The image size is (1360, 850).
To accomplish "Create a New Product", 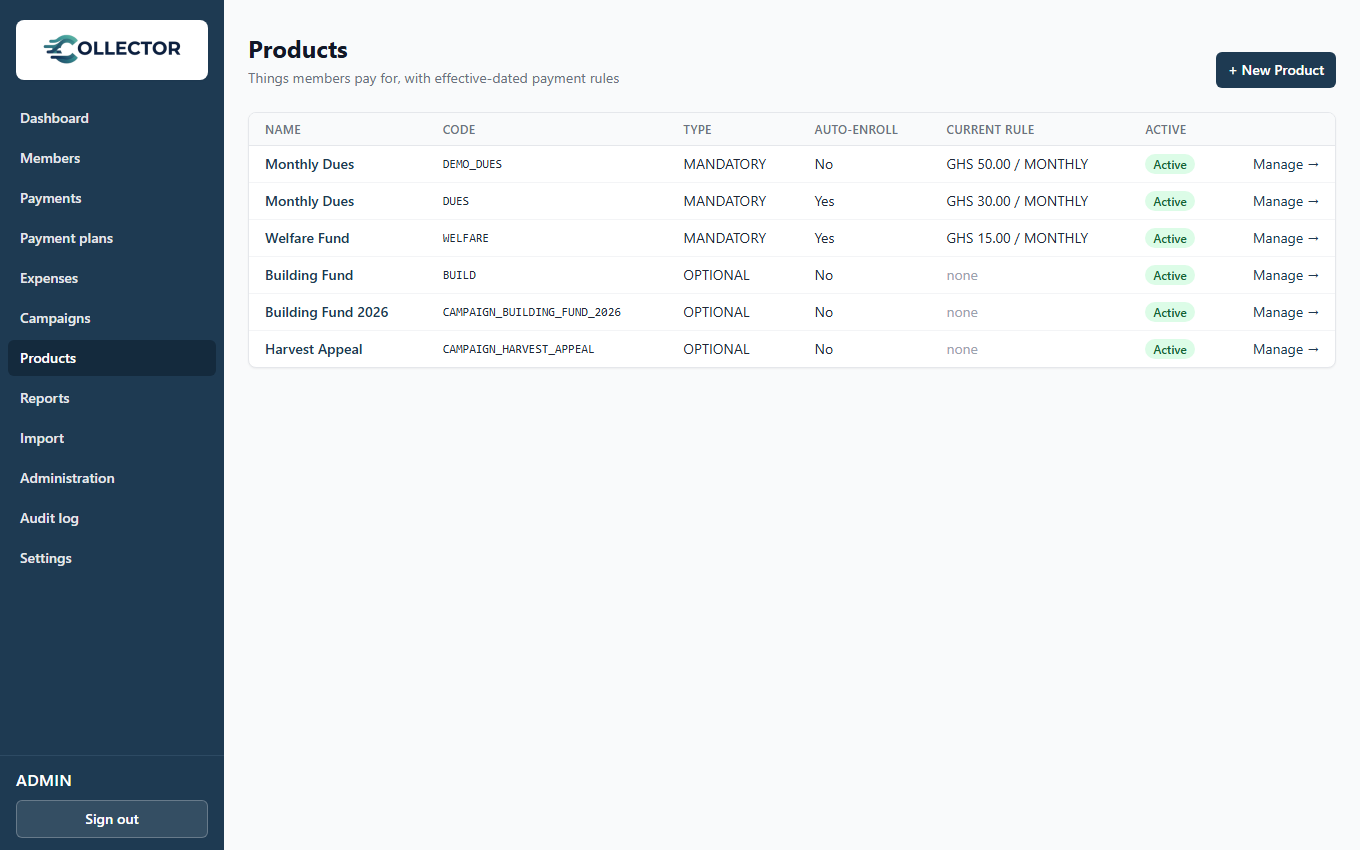I will (x=1276, y=70).
